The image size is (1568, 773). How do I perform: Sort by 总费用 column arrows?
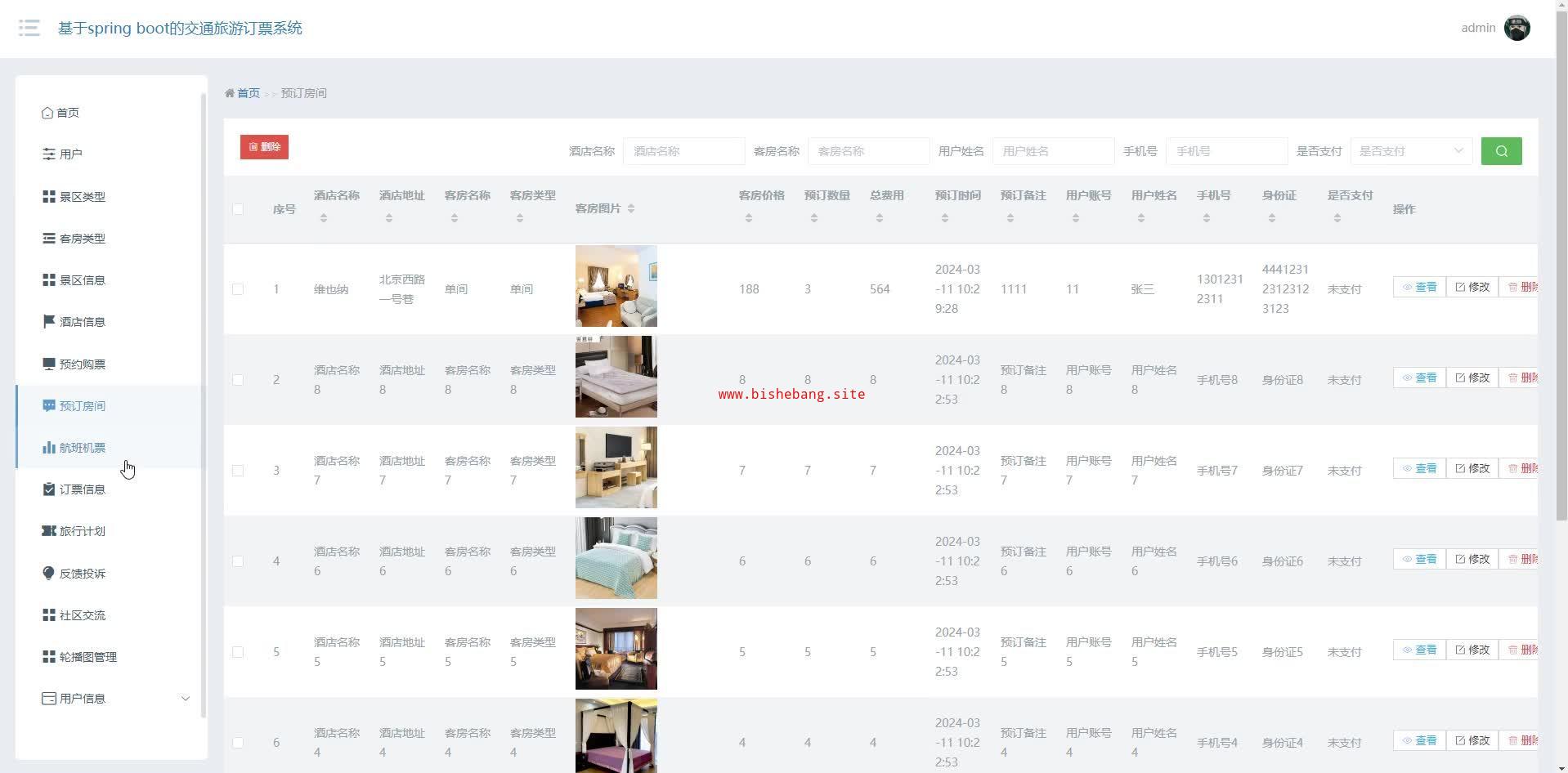(880, 218)
